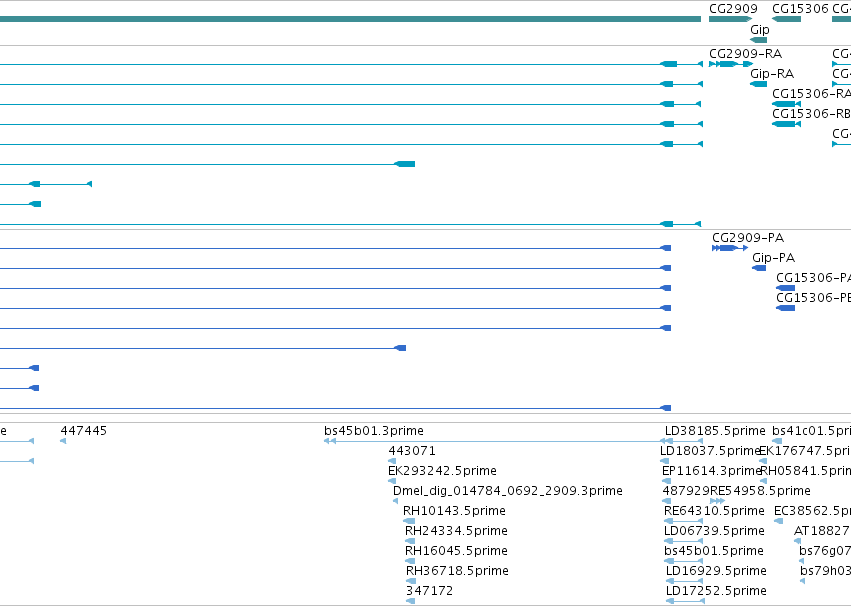Click the CG2909-PA protein label
The image size is (851, 606).
(x=748, y=238)
